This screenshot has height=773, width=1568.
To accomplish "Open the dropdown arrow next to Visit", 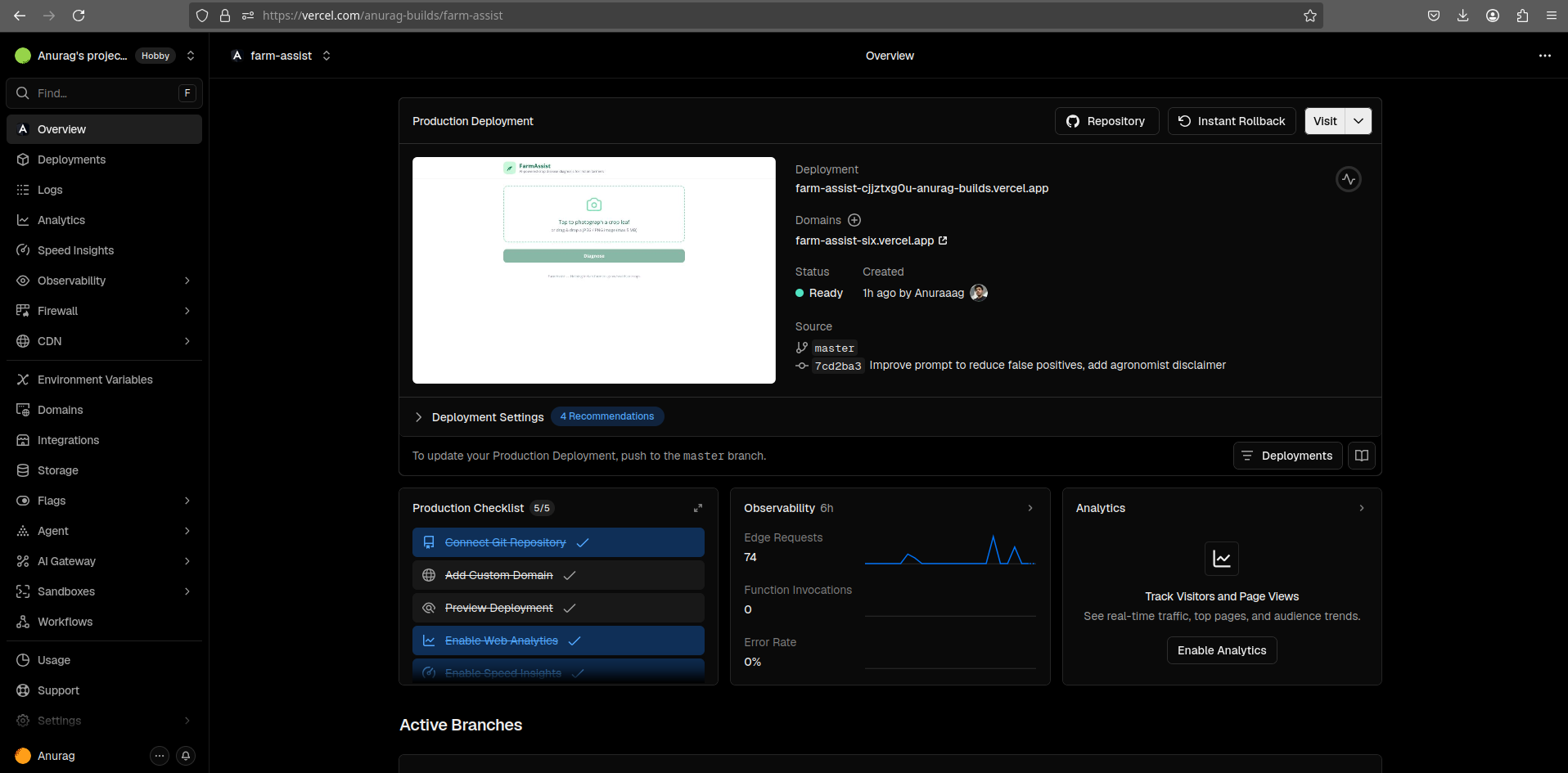I will [1358, 121].
